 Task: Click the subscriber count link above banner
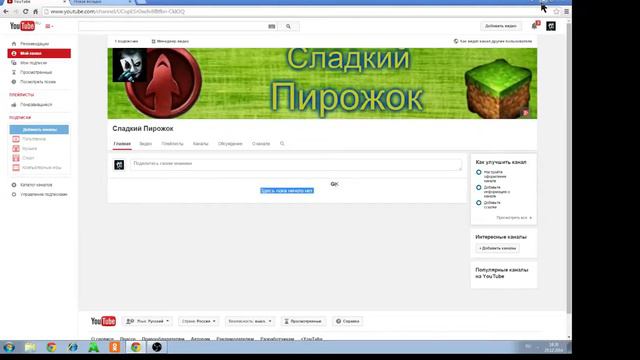[126, 41]
